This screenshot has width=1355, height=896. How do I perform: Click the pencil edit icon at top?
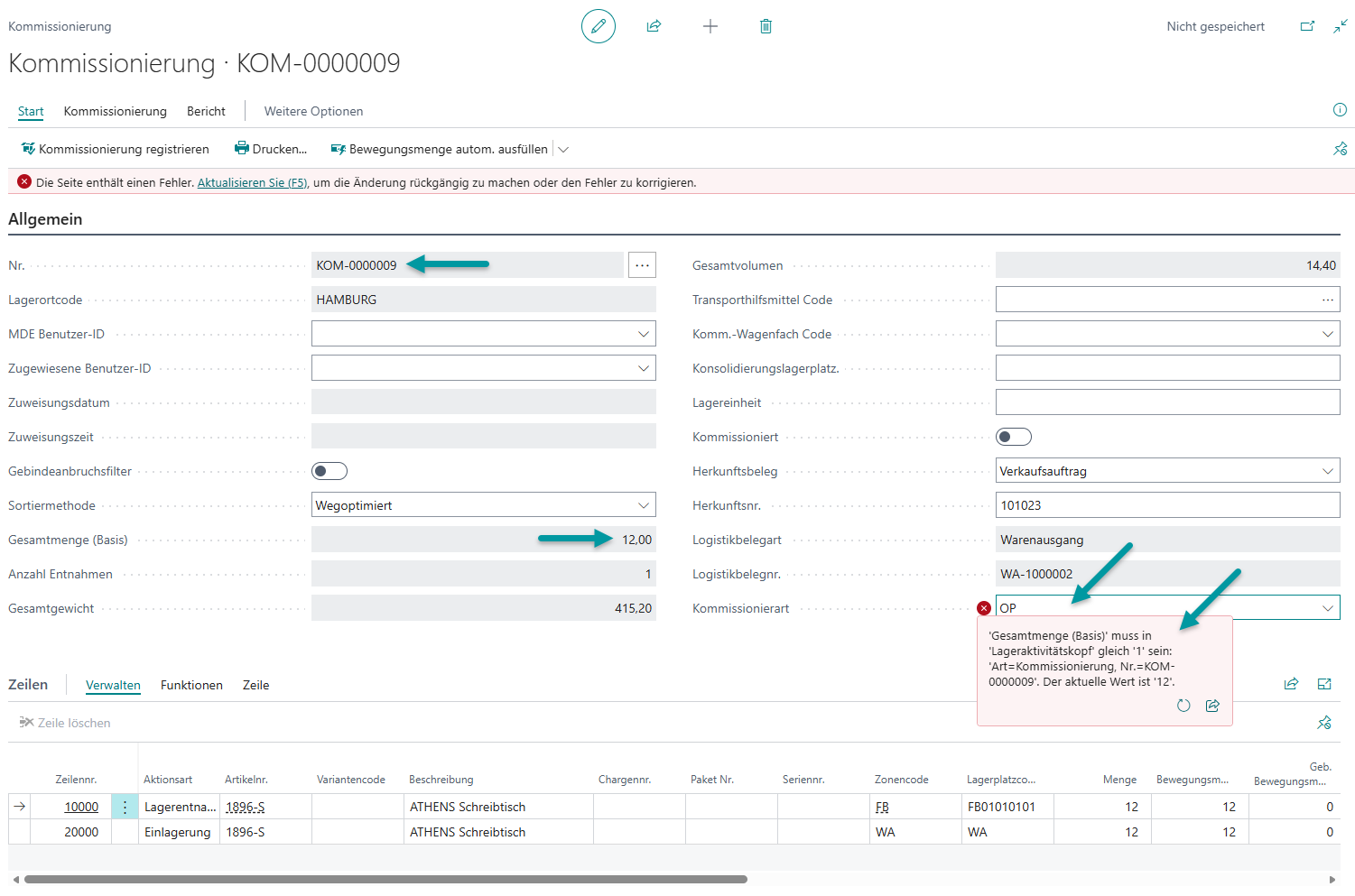point(598,26)
